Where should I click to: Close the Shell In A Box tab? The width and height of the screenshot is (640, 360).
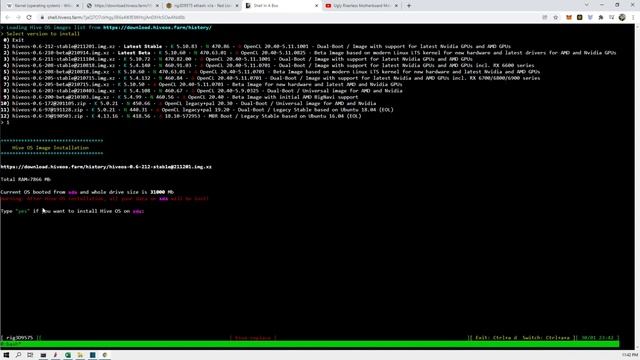coord(316,6)
